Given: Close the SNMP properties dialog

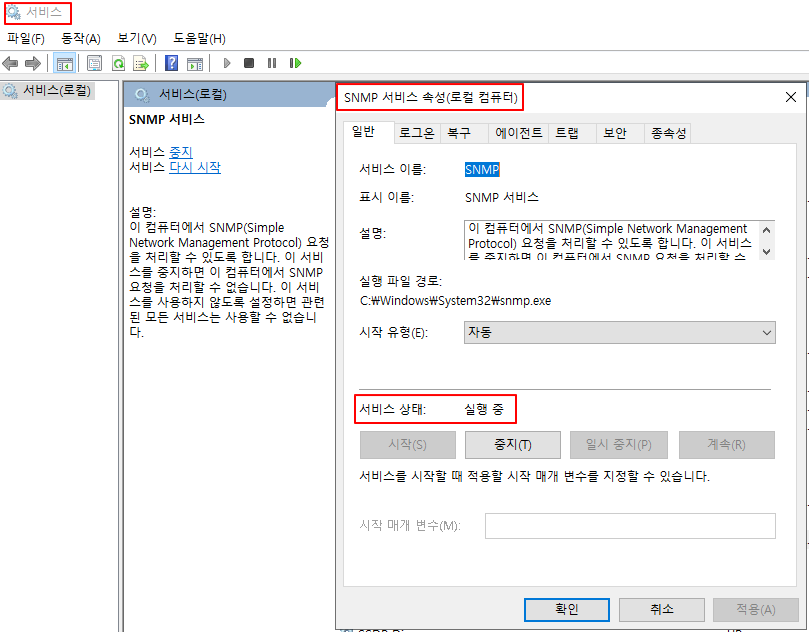Looking at the screenshot, I should (x=790, y=97).
